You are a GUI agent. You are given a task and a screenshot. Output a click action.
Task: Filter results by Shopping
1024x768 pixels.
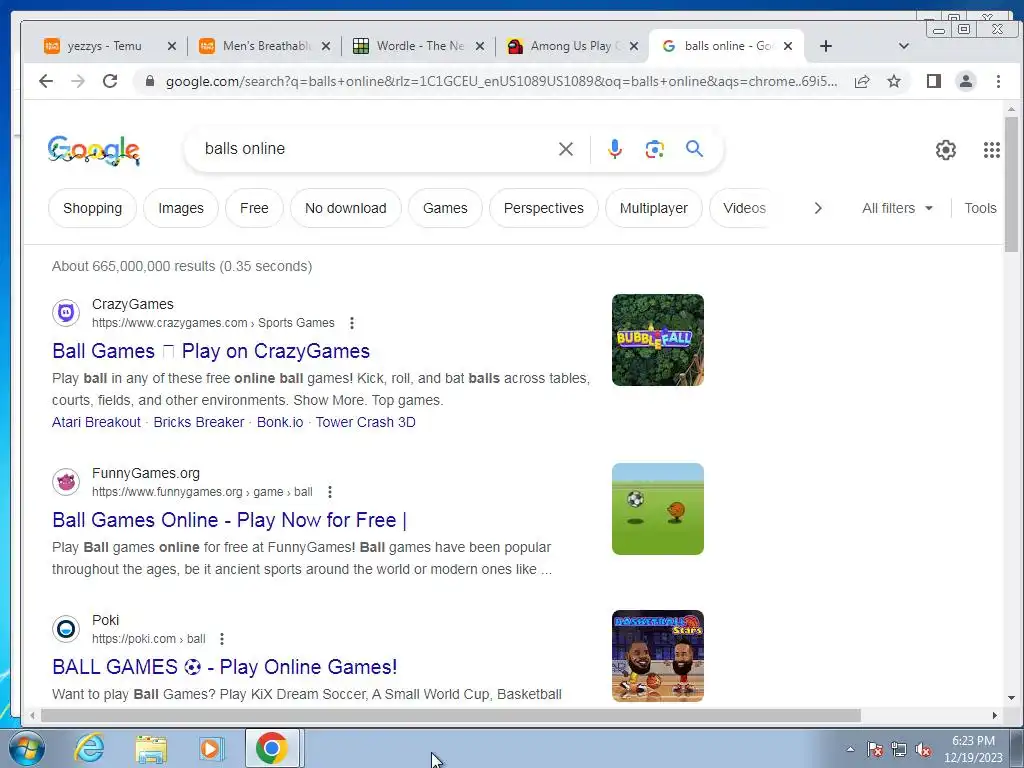[x=93, y=208]
